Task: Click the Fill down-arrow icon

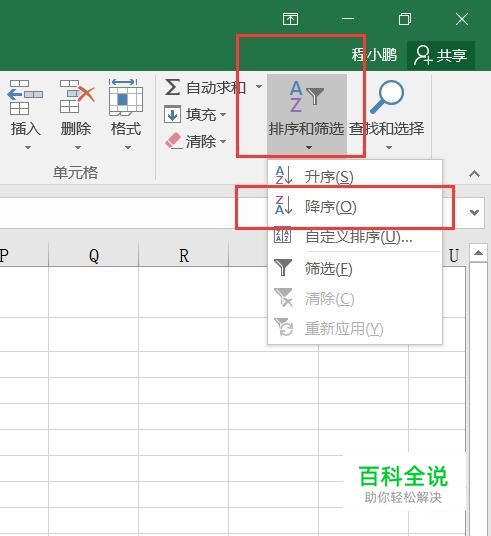Action: [172, 115]
